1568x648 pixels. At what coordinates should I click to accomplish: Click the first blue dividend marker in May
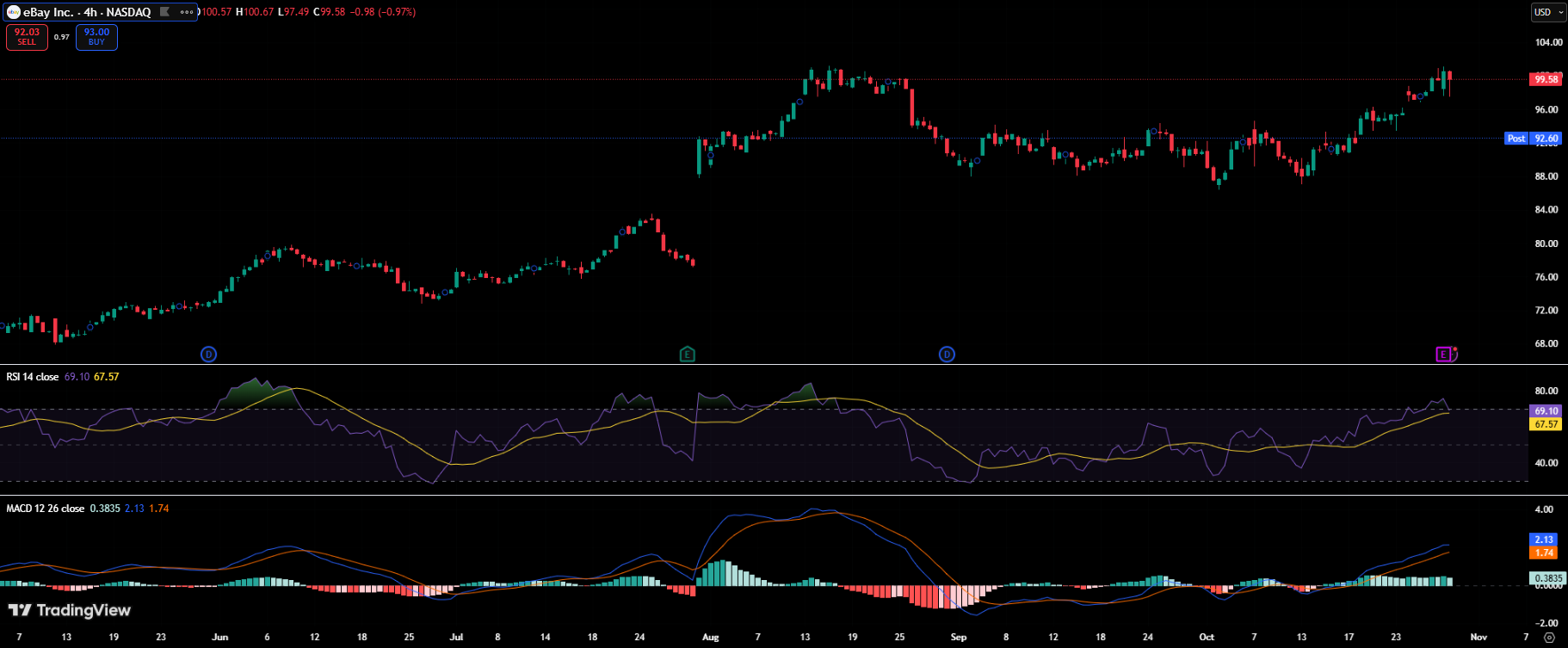(x=208, y=354)
